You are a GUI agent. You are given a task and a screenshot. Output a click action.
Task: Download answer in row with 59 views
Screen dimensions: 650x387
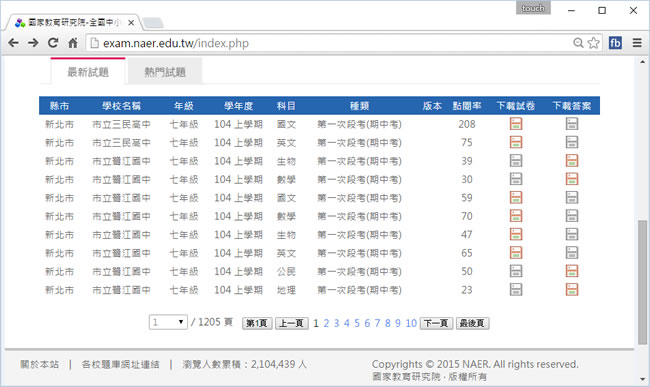[x=572, y=197]
